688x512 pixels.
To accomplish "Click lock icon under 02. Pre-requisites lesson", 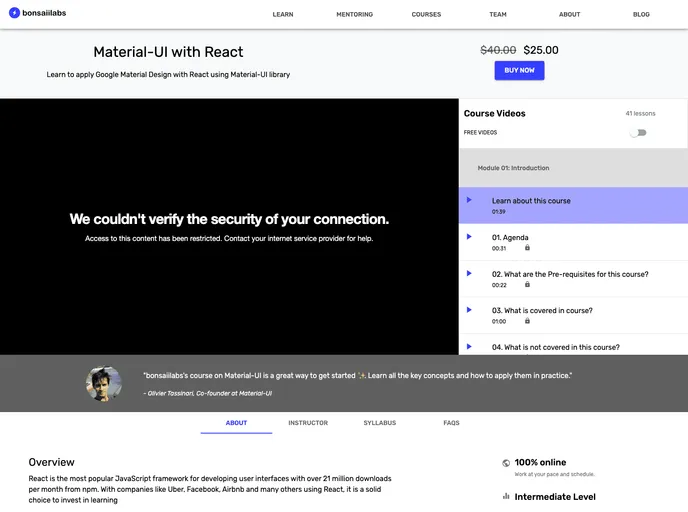I will point(527,284).
